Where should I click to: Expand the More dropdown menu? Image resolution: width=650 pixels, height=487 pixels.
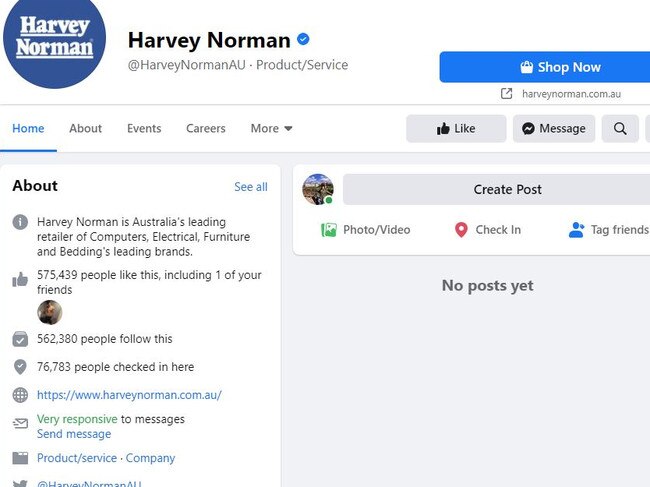[x=272, y=128]
